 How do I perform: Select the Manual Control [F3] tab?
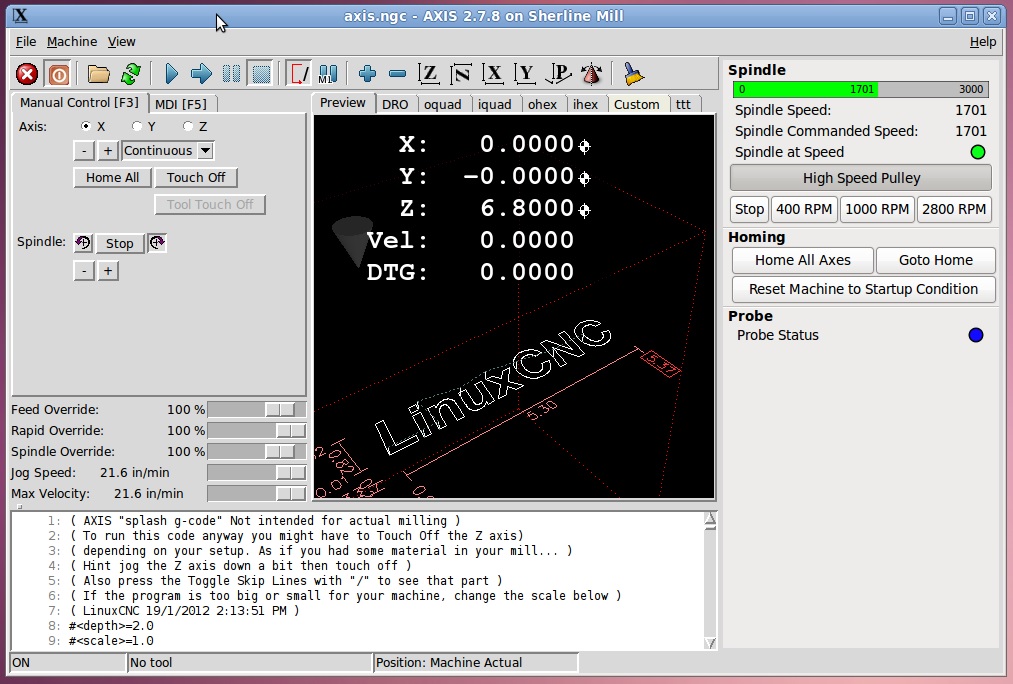coord(79,102)
